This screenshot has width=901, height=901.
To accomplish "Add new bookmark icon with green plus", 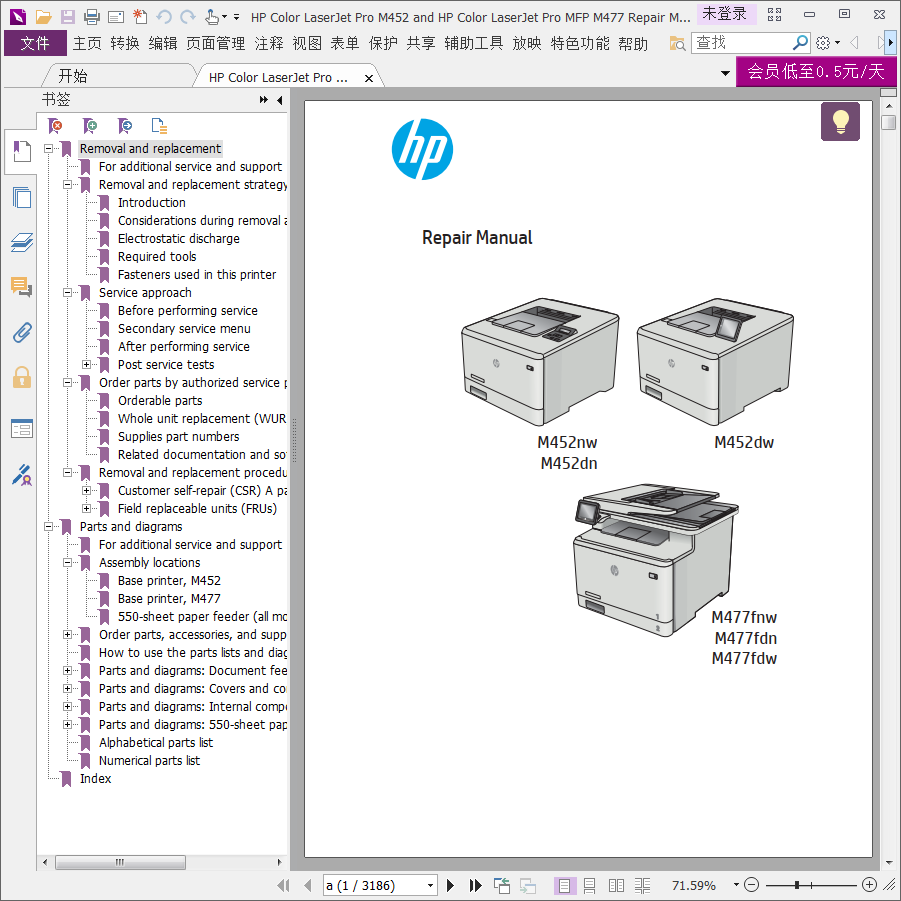I will coord(90,126).
